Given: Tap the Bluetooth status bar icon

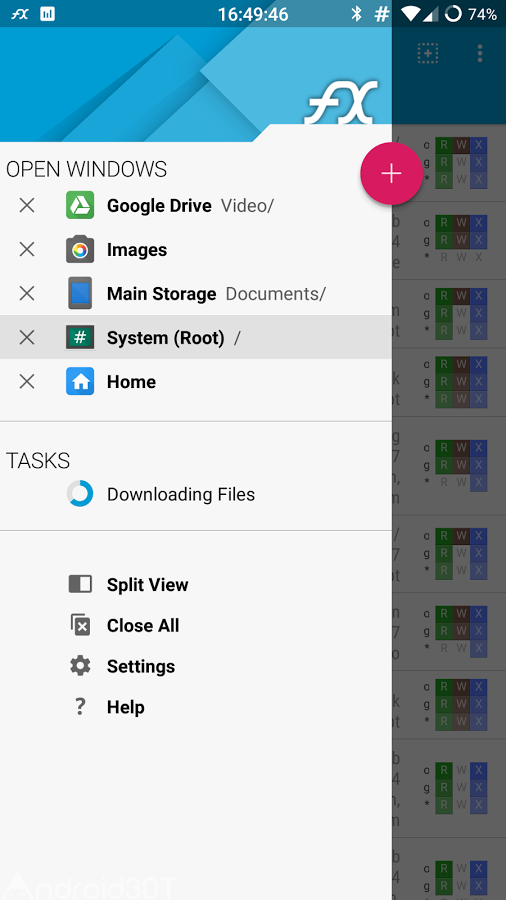Looking at the screenshot, I should click(x=356, y=14).
